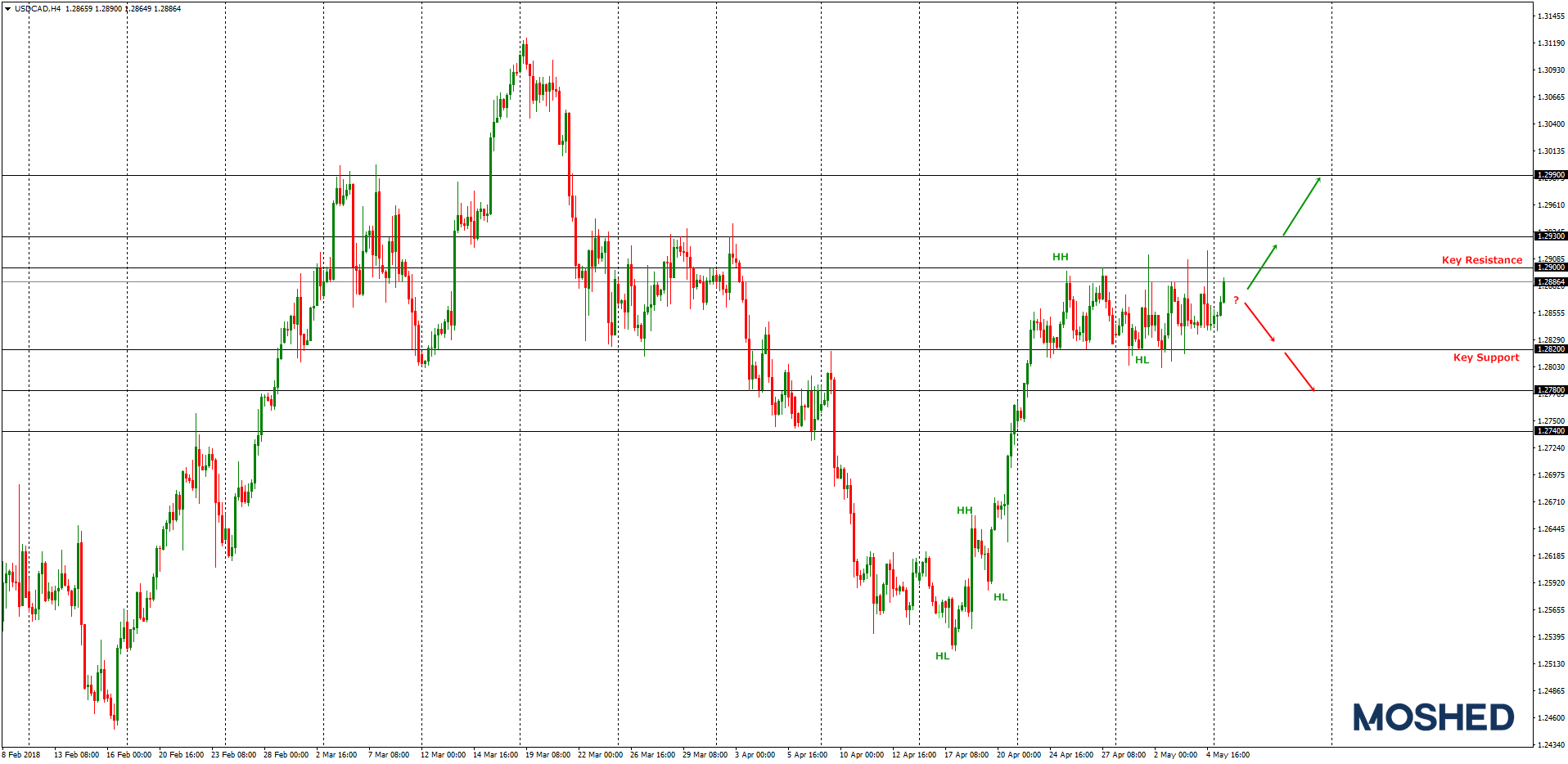Viewport: 1568px width, 764px height.
Task: Select the 4 May 16:00 date axis label
Action: [1228, 754]
